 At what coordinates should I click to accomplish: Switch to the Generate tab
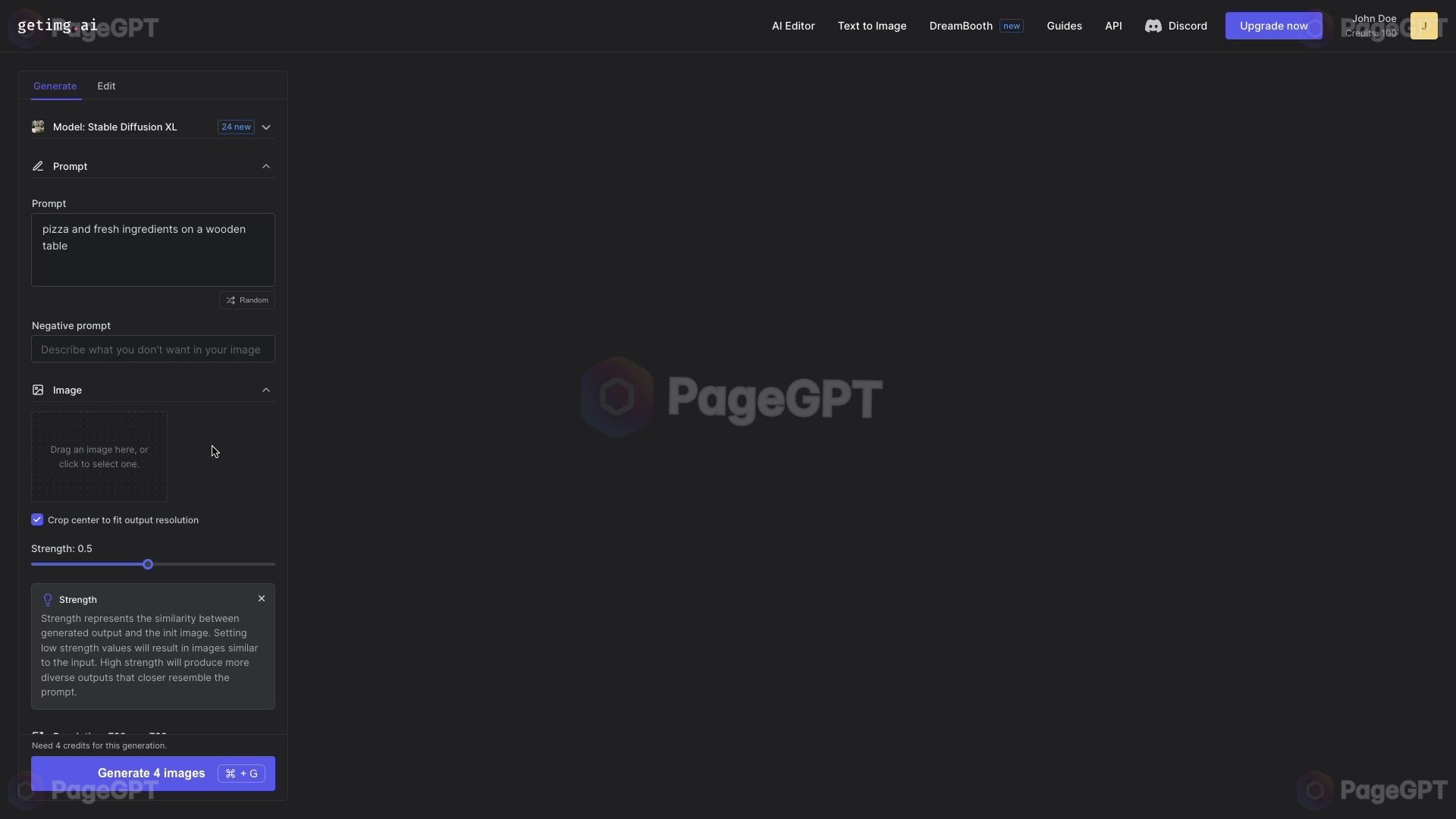pyautogui.click(x=55, y=85)
